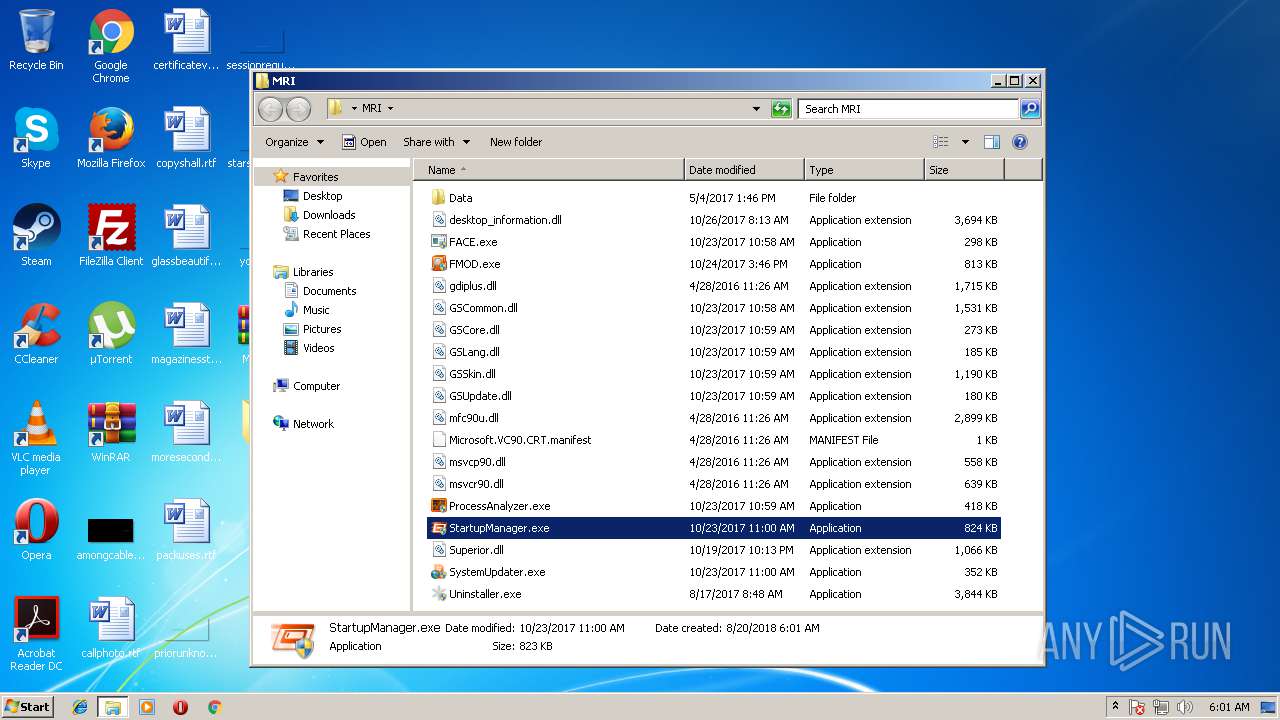Click volume icon in system tray
This screenshot has height=720, width=1280.
tap(1186, 707)
